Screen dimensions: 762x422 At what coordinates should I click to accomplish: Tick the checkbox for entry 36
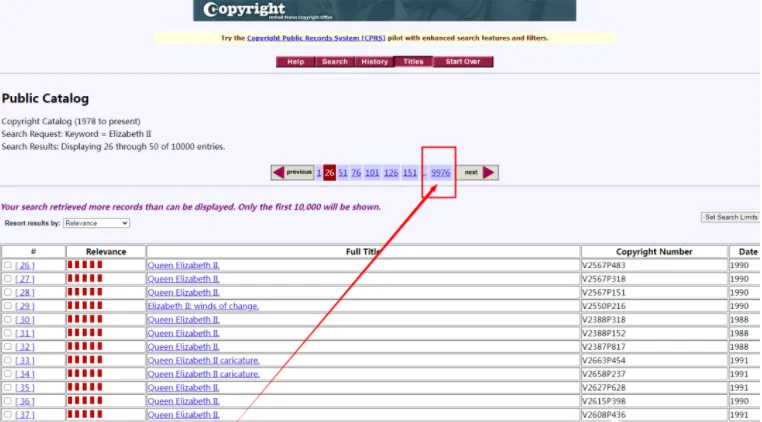tap(8, 401)
